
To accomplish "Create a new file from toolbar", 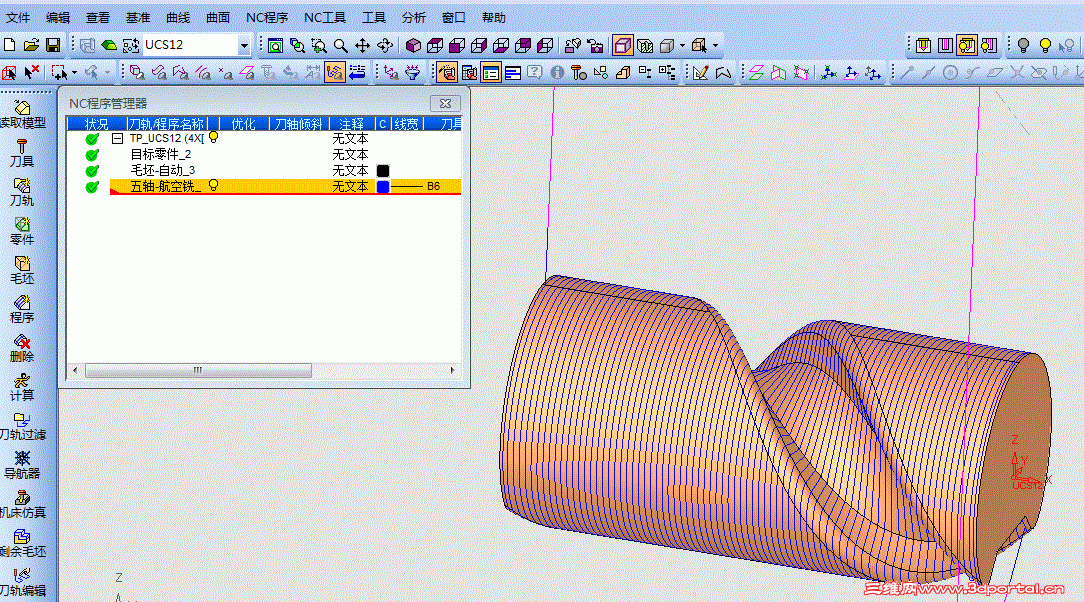I will [x=10, y=45].
